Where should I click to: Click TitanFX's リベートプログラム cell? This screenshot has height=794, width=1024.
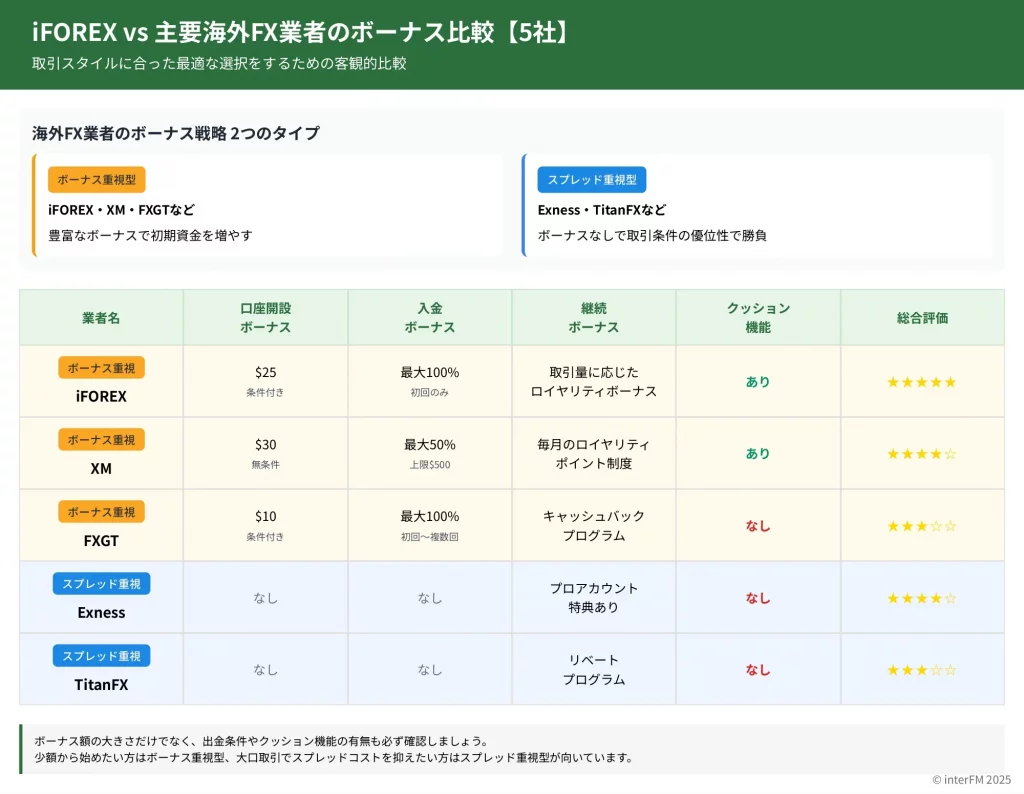pyautogui.click(x=594, y=670)
